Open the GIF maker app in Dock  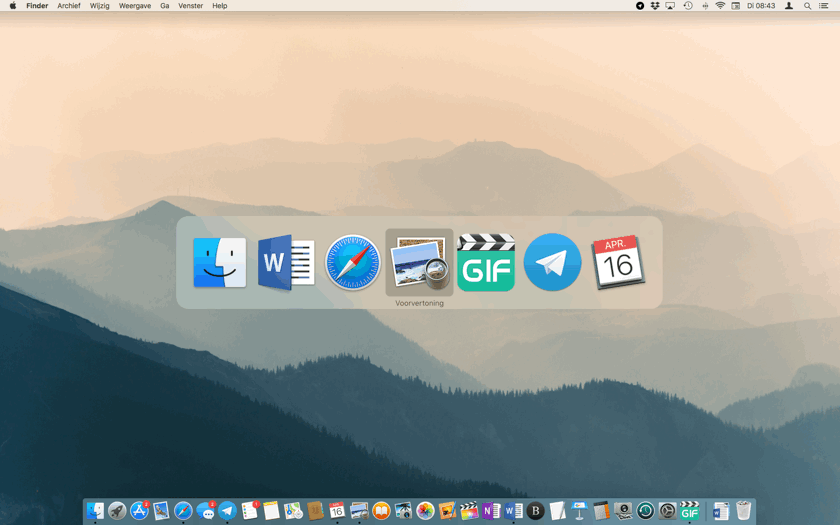(x=689, y=511)
